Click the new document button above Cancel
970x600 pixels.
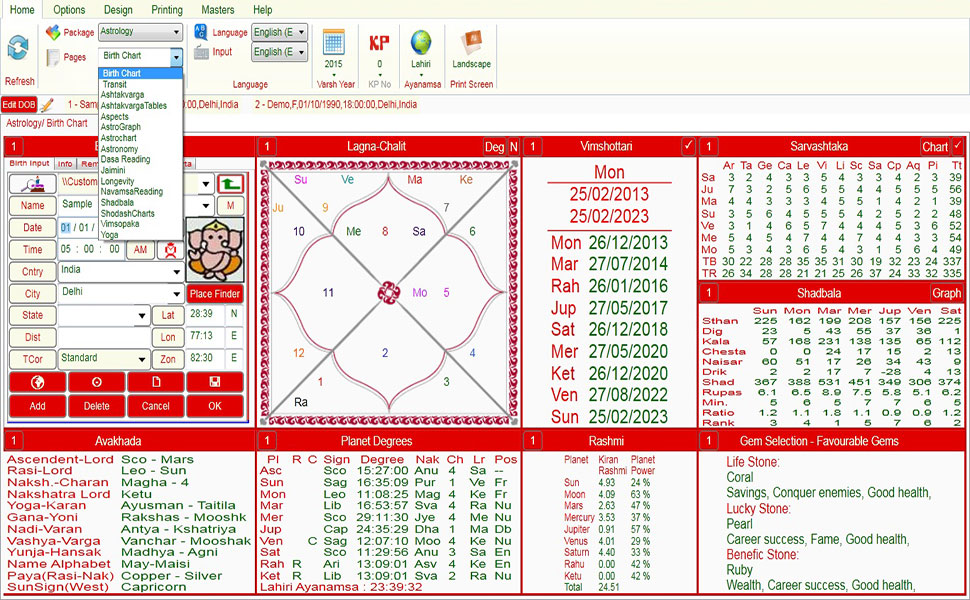coord(156,382)
